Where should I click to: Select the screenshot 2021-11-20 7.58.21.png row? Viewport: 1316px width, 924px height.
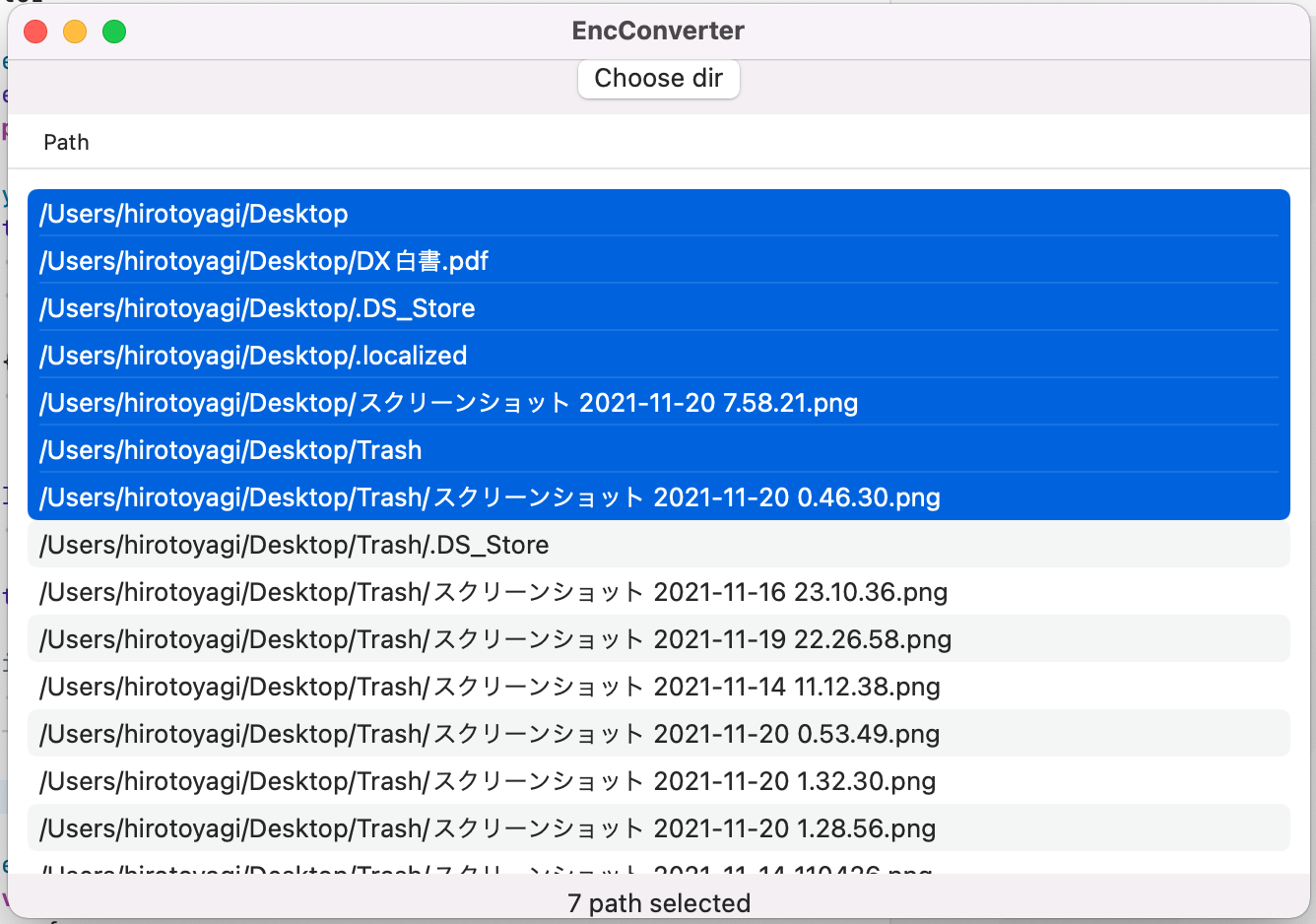(x=448, y=403)
